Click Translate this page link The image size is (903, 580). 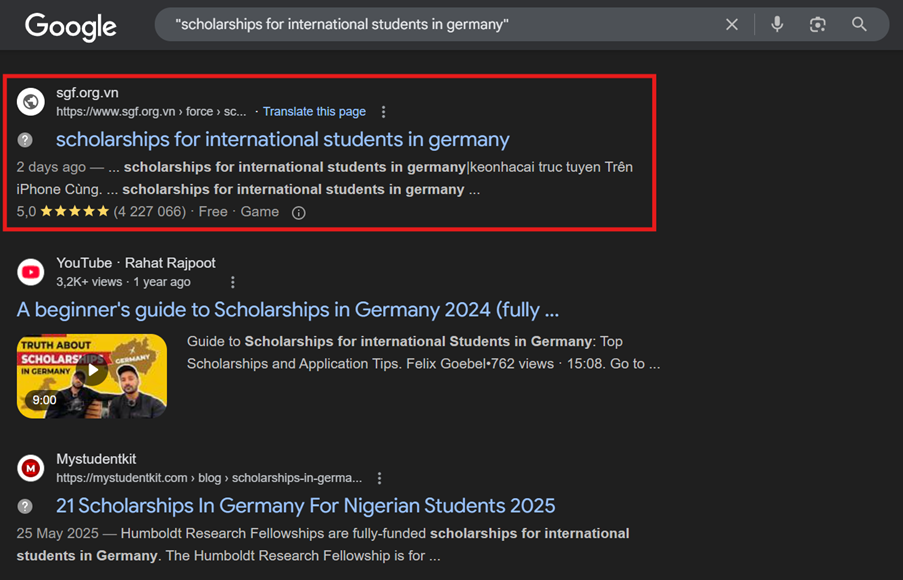pos(314,112)
